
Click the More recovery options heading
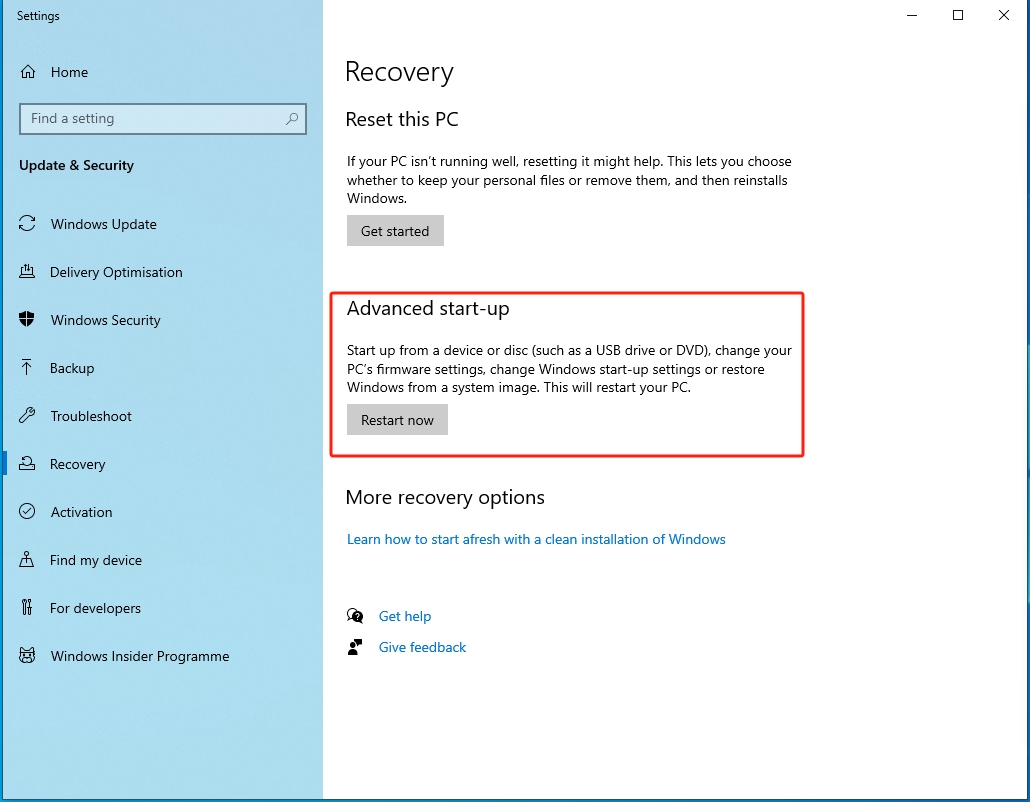coord(445,497)
